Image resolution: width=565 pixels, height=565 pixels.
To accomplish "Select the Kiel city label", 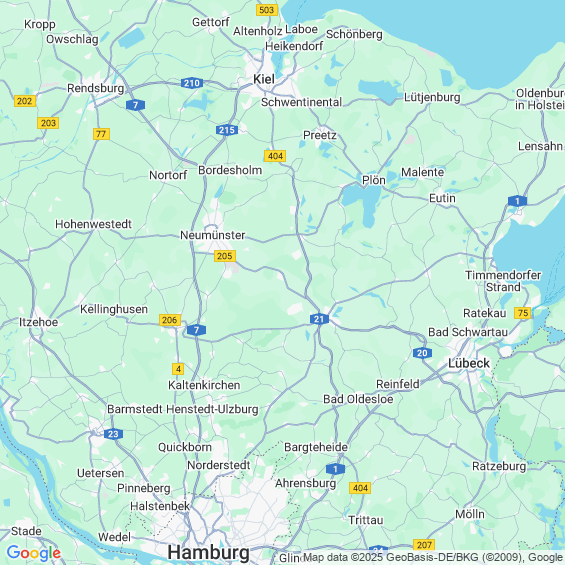I will (x=264, y=79).
